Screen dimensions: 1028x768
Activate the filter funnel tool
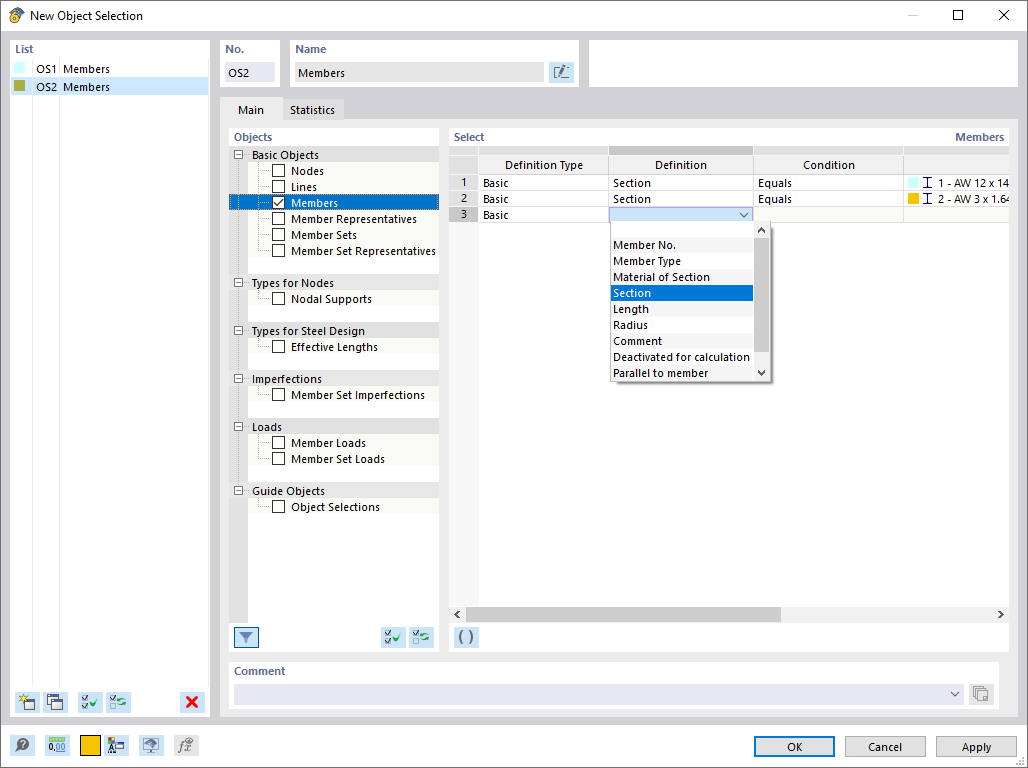(x=246, y=637)
